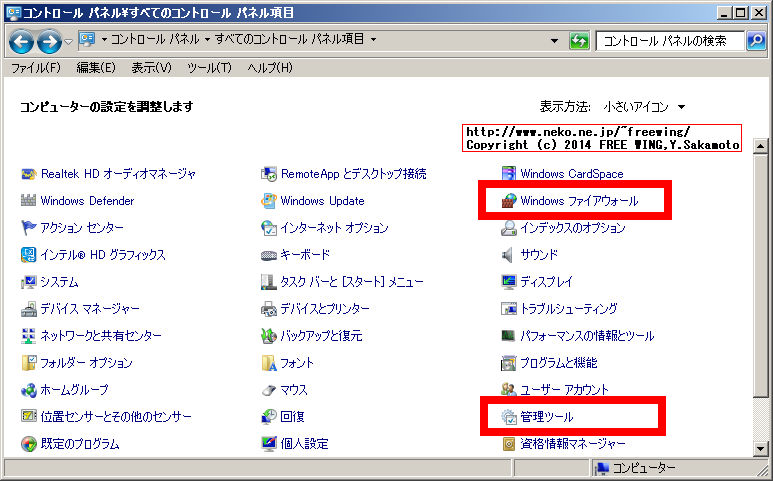Click the キーボード icon
The width and height of the screenshot is (773, 481).
[x=269, y=255]
